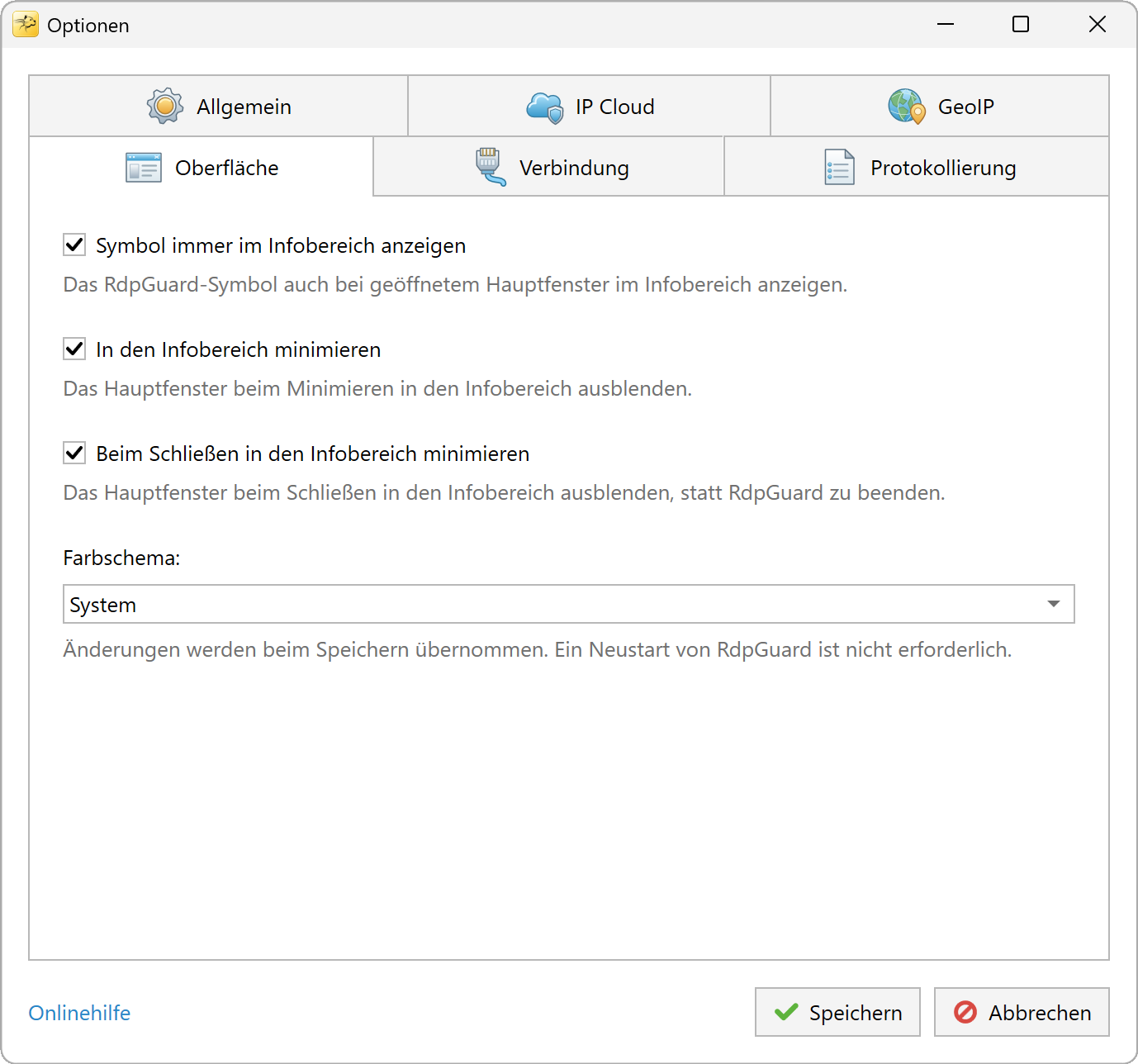This screenshot has height=1064, width=1138.
Task: Click the document list icon for Protokollierung
Action: click(x=840, y=167)
